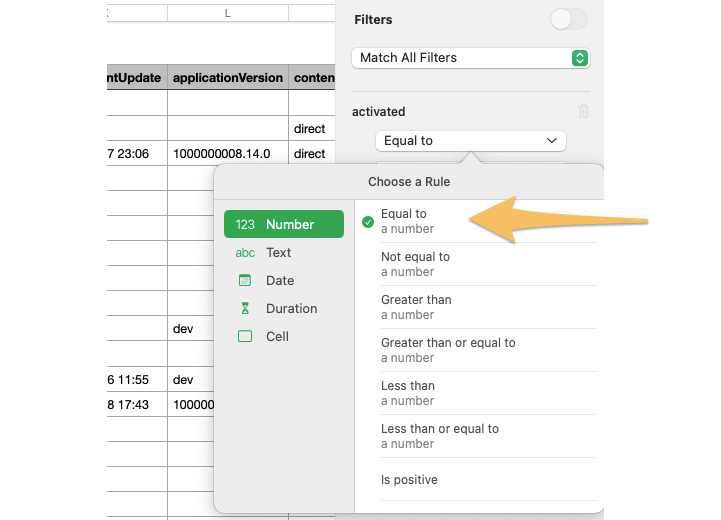
Task: Pick Greater than or equal to rule
Action: coord(447,350)
